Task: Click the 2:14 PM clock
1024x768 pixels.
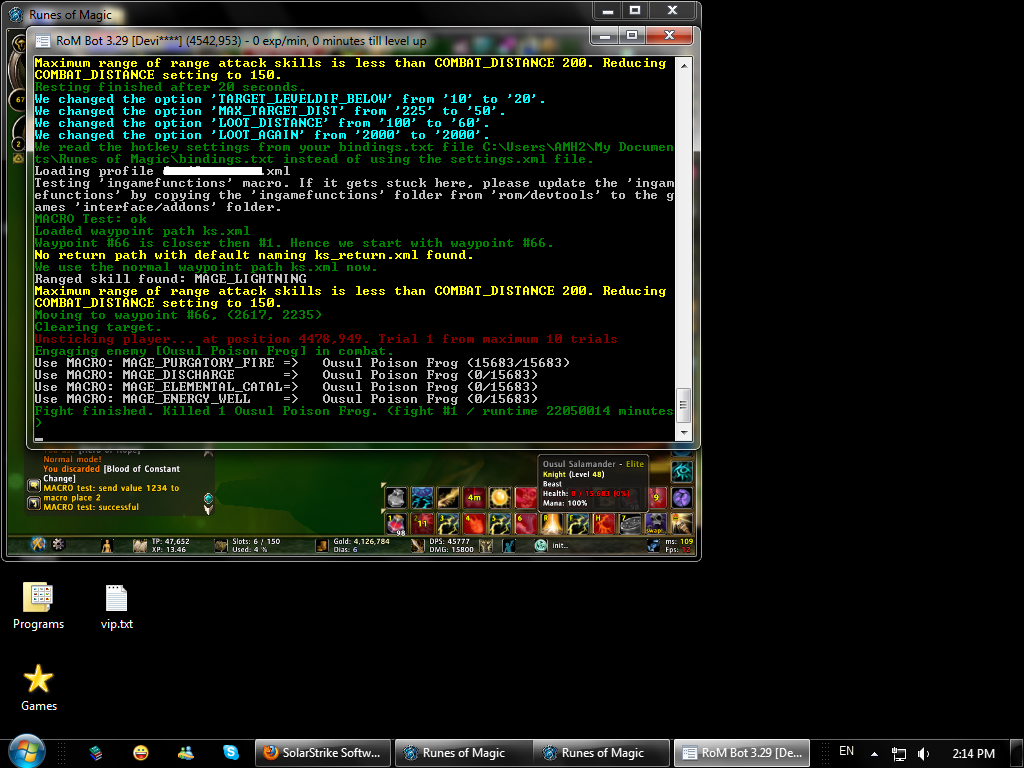Action: click(x=973, y=754)
